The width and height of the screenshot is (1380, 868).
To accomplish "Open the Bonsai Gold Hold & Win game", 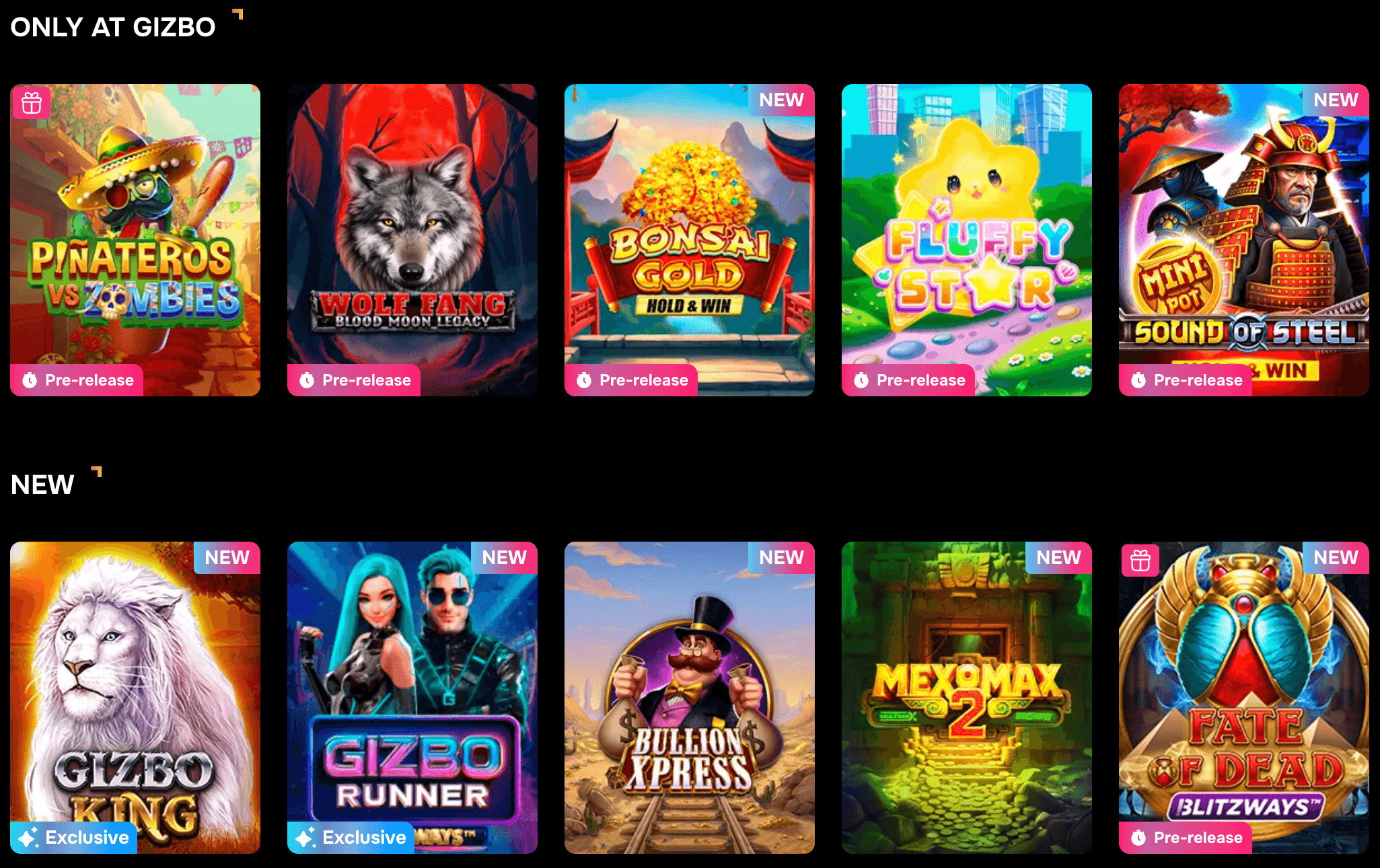I will (690, 240).
